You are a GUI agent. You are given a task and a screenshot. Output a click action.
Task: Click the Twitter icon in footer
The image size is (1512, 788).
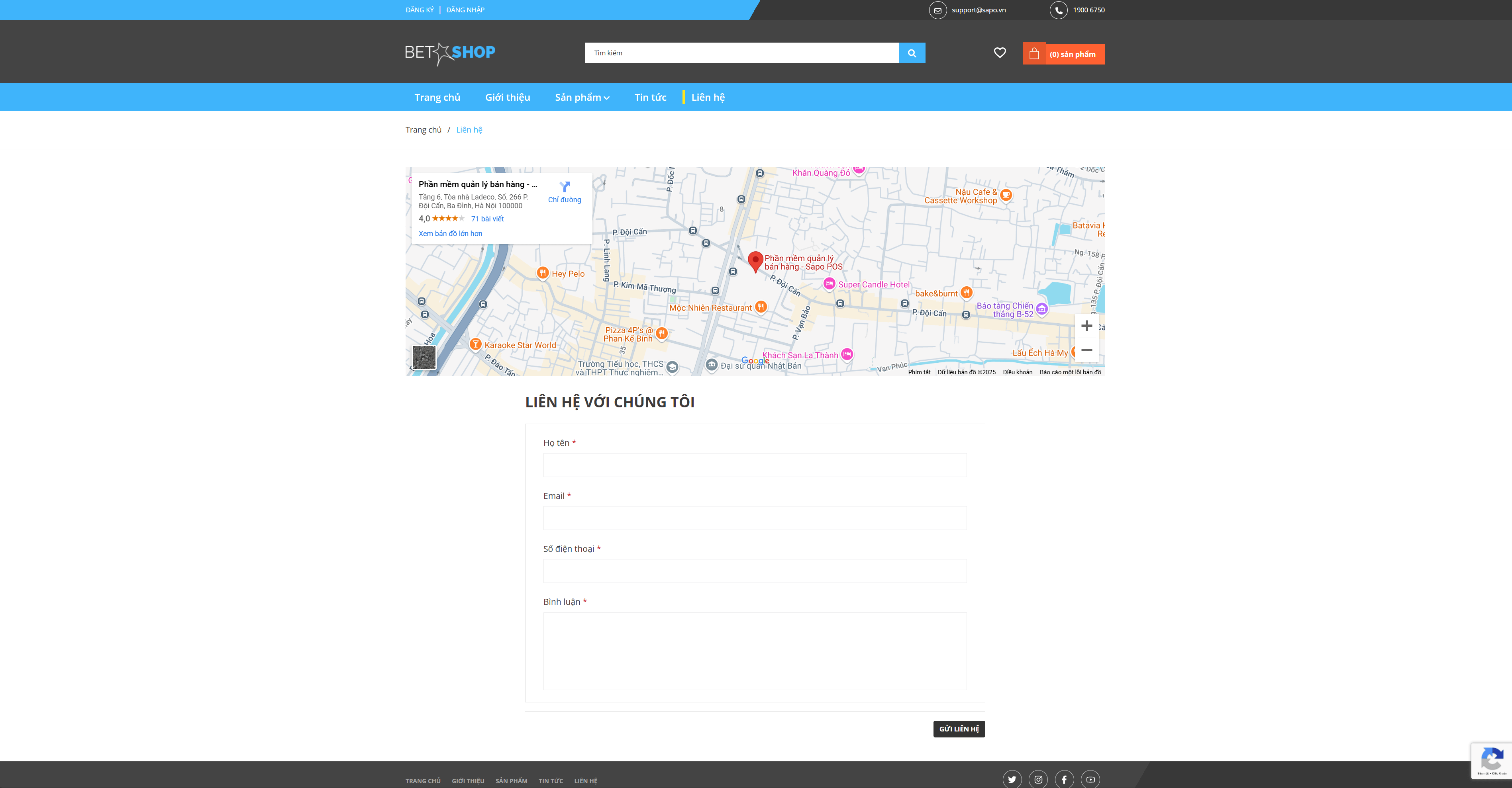point(1012,779)
